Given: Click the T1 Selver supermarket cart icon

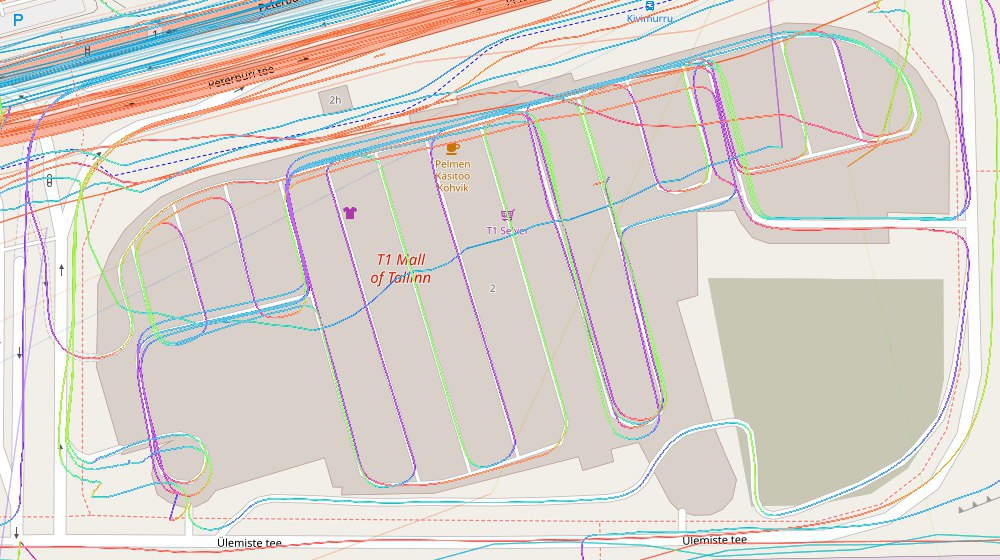Looking at the screenshot, I should pos(507,216).
